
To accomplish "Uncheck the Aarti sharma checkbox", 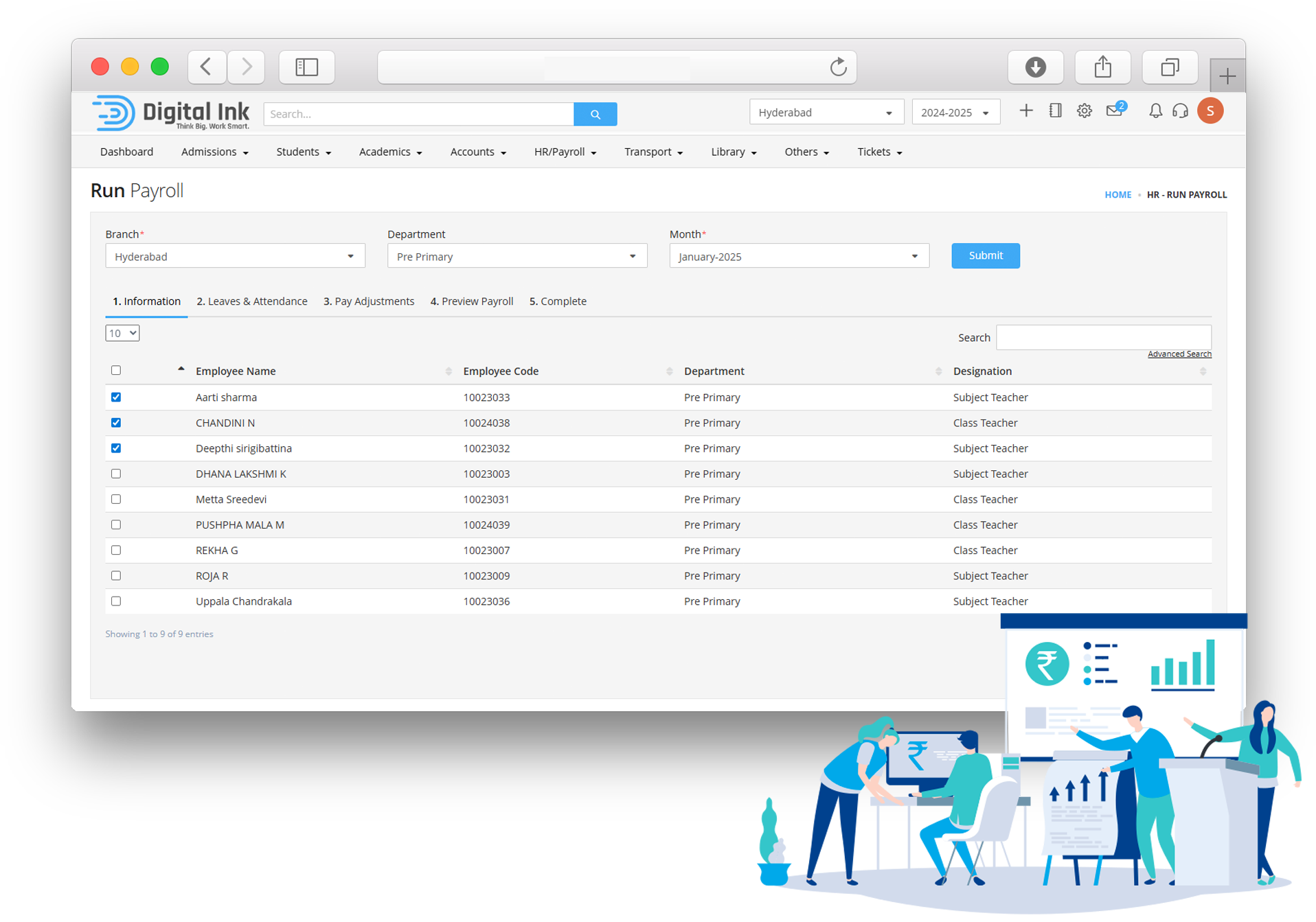I will (116, 397).
